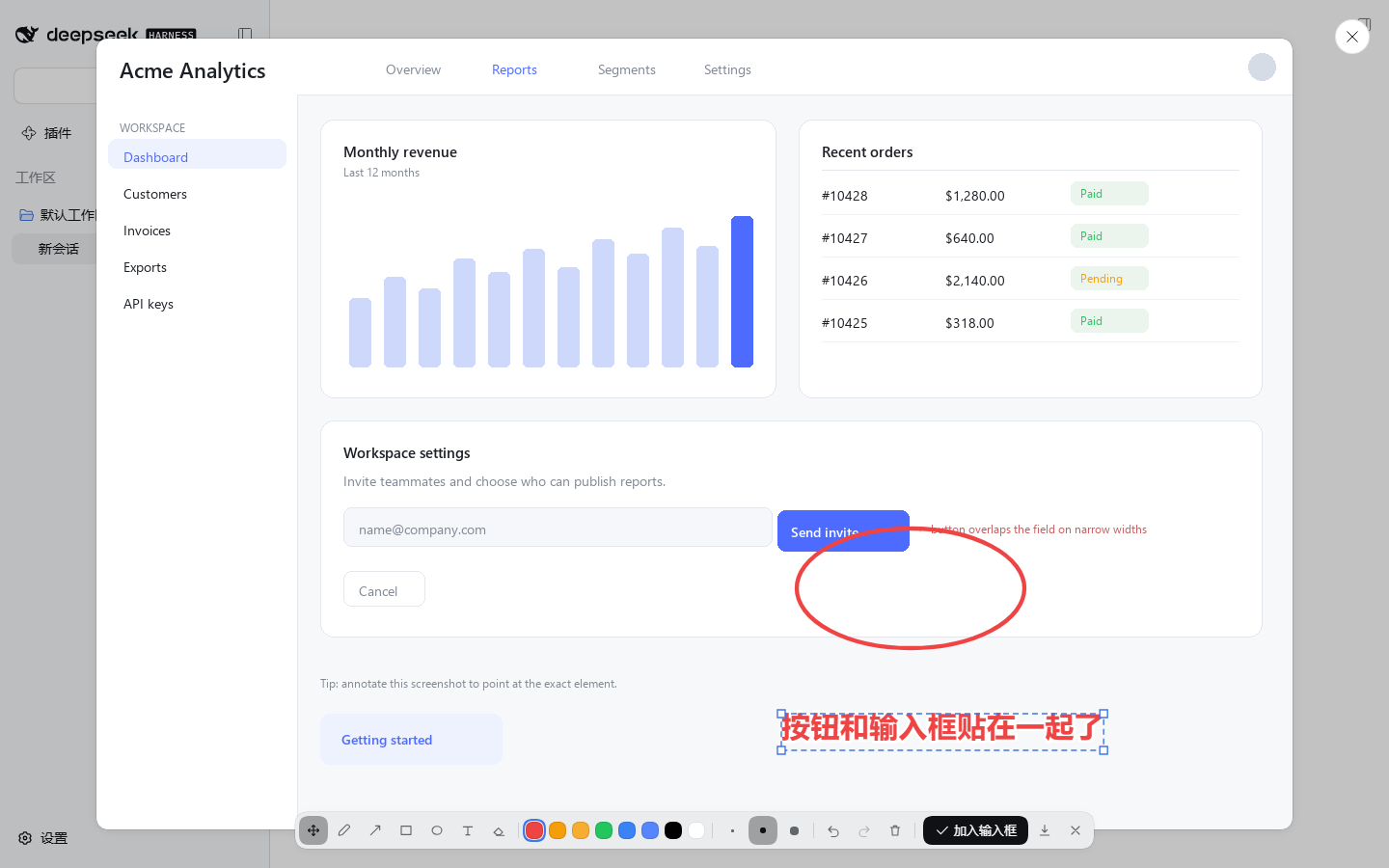Viewport: 1389px width, 868px height.
Task: Select the eraser tool
Action: [499, 830]
